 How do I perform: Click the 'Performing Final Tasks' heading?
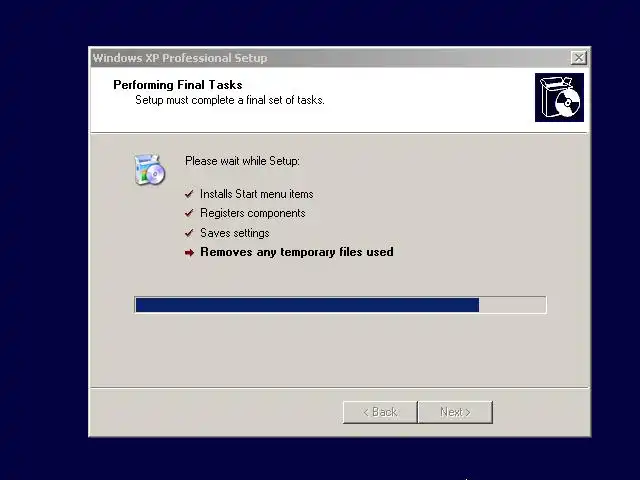pos(178,85)
